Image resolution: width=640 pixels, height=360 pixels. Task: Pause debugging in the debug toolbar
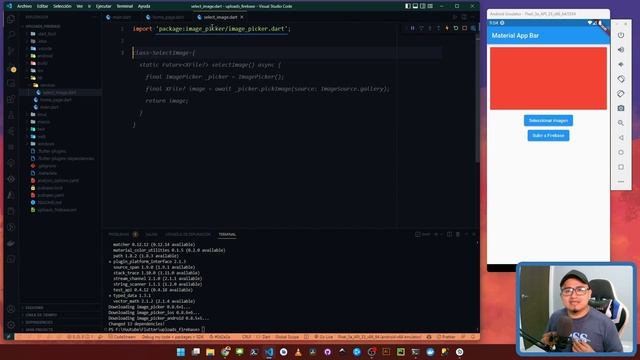[x=413, y=28]
